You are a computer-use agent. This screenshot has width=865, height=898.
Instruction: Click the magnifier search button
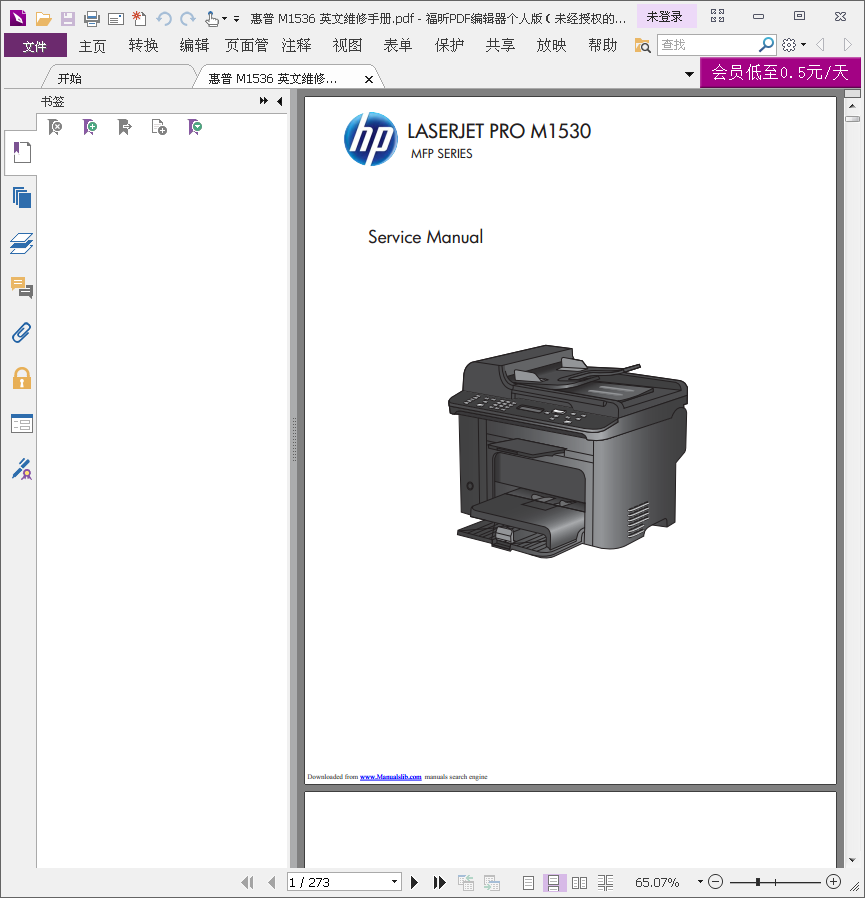[766, 45]
